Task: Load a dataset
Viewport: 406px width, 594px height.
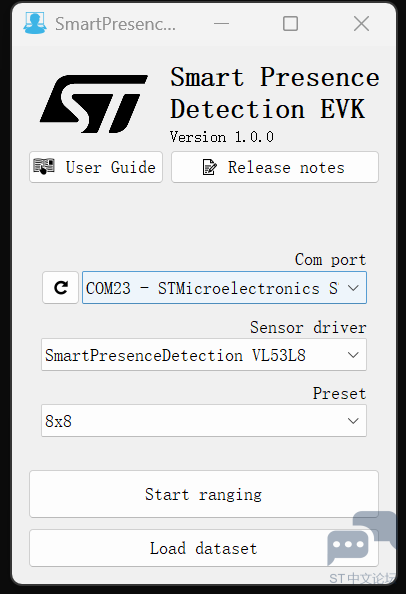Action: click(204, 548)
